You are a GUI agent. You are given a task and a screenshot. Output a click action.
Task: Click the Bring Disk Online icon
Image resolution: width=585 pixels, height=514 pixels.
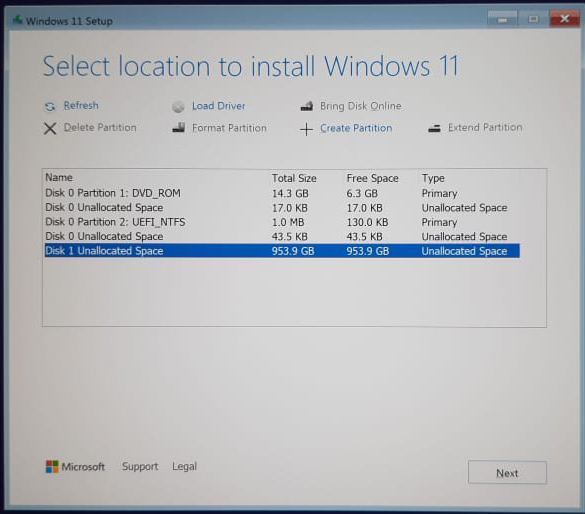307,106
